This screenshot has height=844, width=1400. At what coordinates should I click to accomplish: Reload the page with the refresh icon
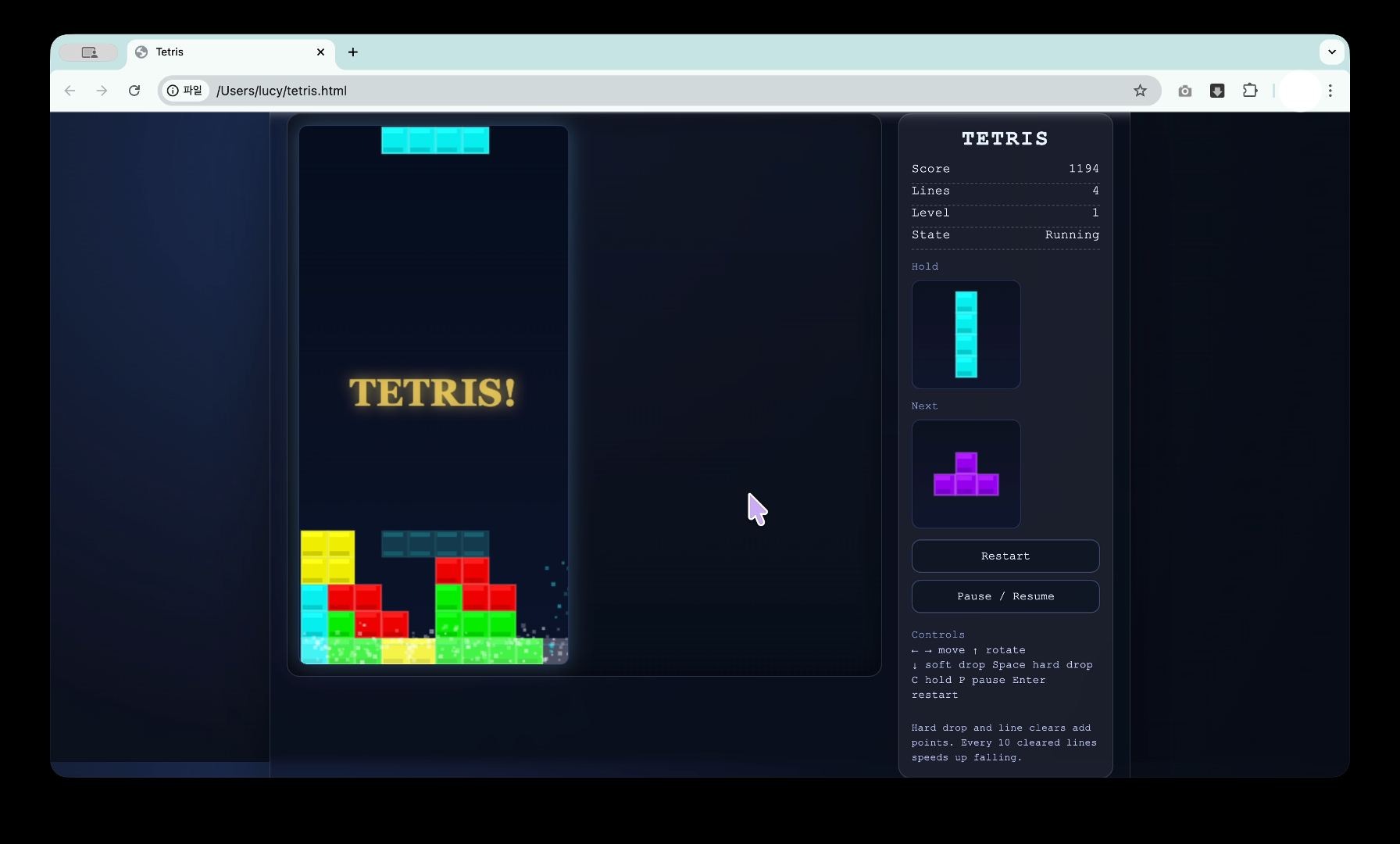click(x=134, y=91)
